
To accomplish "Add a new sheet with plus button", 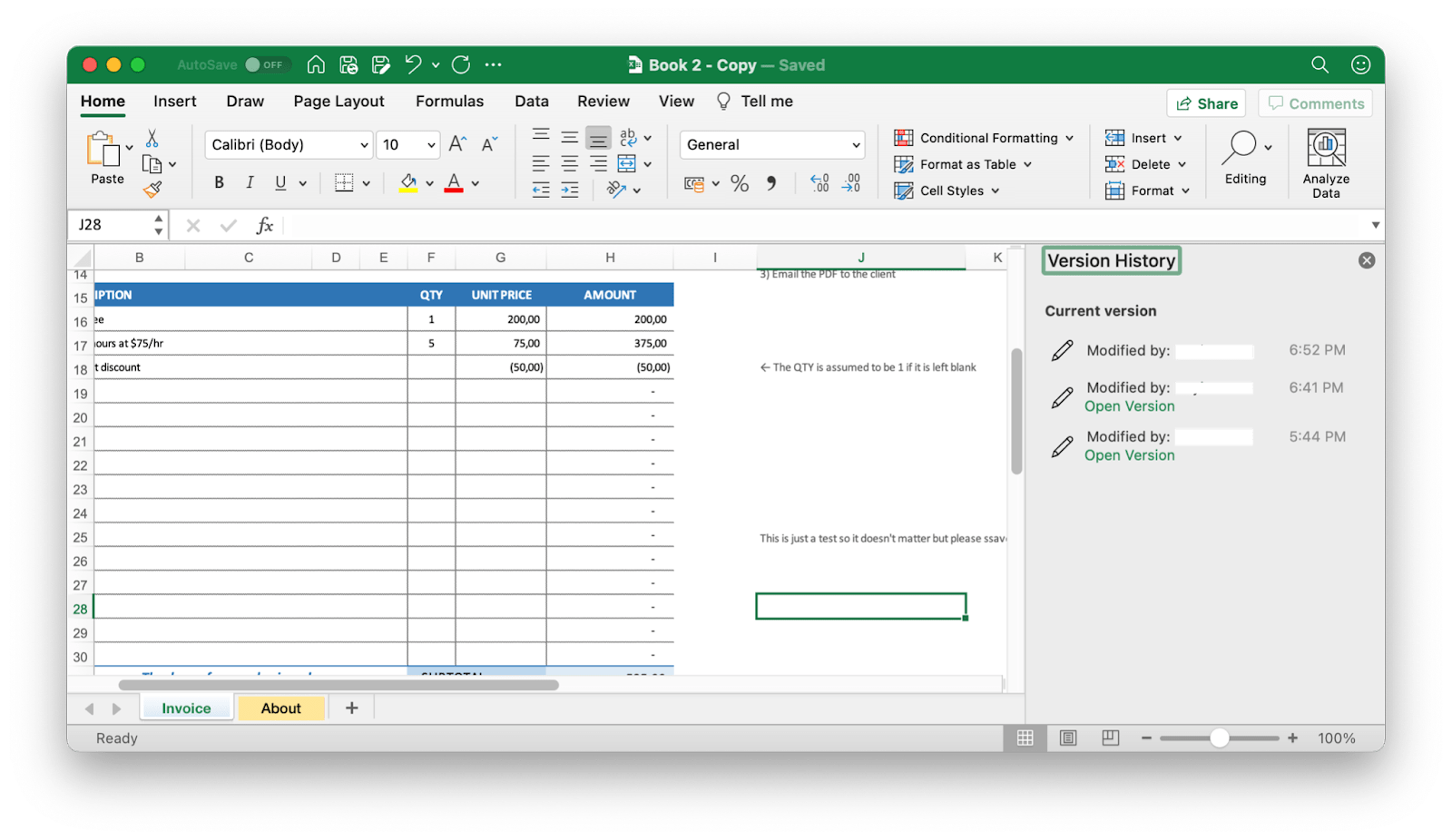I will pyautogui.click(x=352, y=708).
